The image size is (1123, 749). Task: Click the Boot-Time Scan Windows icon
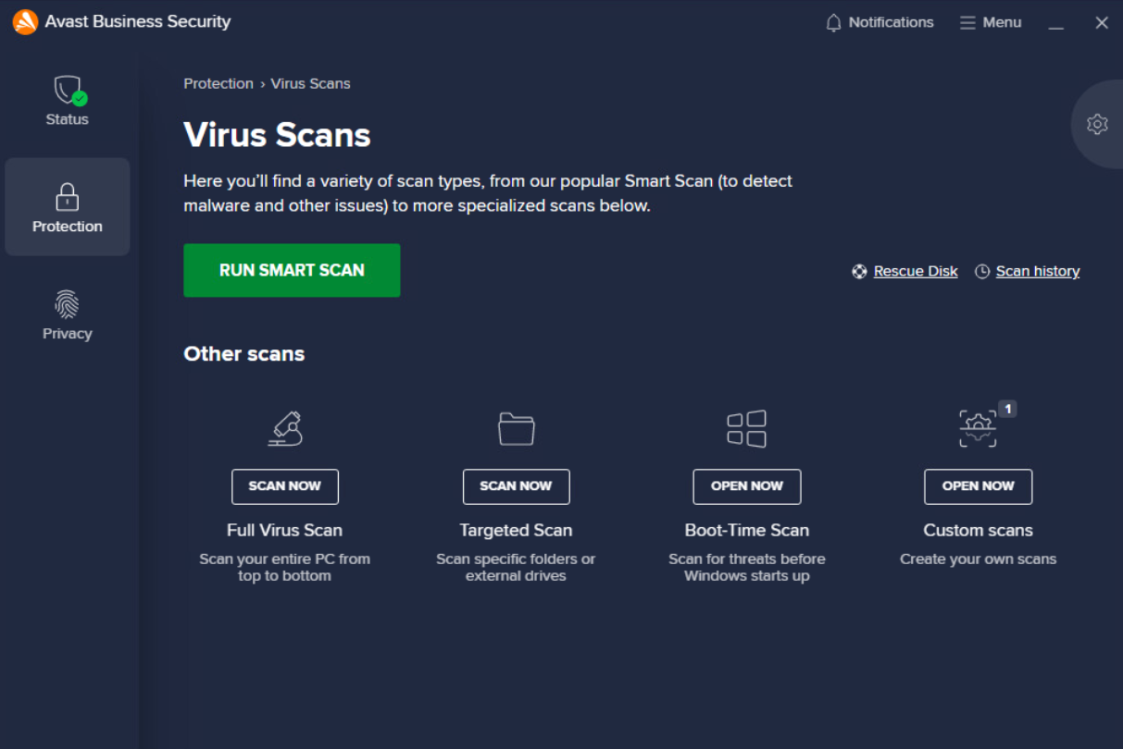click(x=747, y=428)
